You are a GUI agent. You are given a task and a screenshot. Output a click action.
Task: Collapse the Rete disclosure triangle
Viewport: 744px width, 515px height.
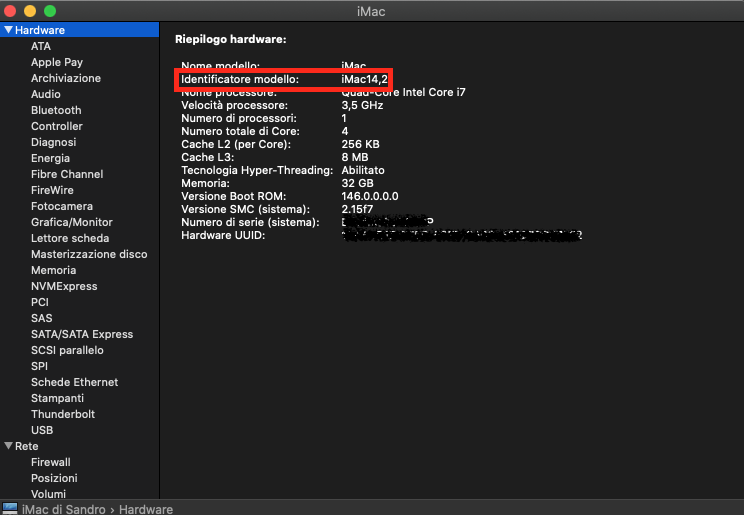tap(8, 446)
